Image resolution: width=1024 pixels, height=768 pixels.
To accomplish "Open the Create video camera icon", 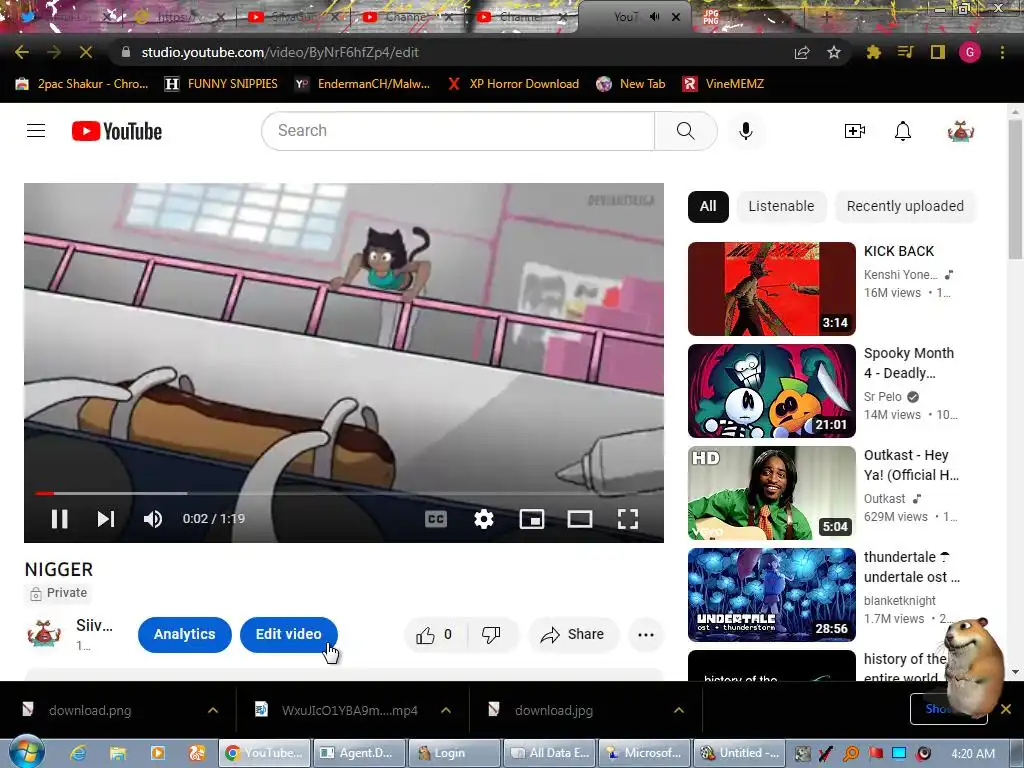I will click(854, 131).
